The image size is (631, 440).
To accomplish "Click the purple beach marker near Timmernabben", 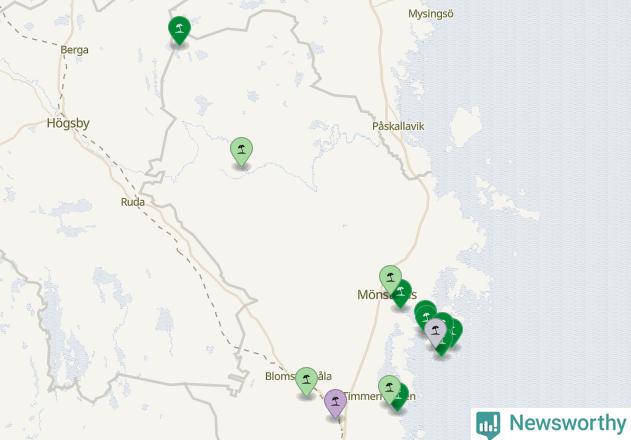I will [335, 403].
